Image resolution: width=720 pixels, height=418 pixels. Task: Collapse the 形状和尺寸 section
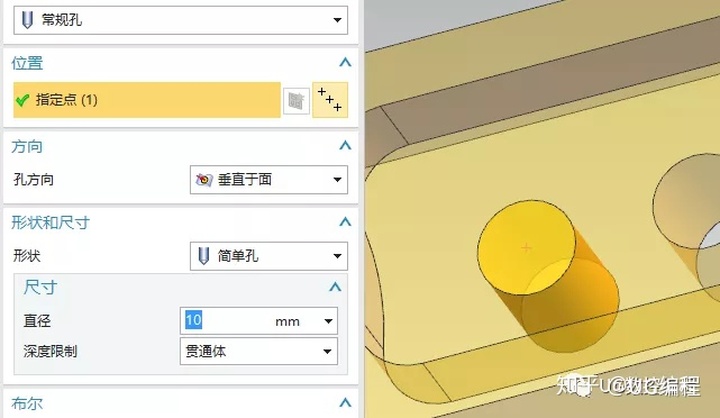pyautogui.click(x=345, y=222)
